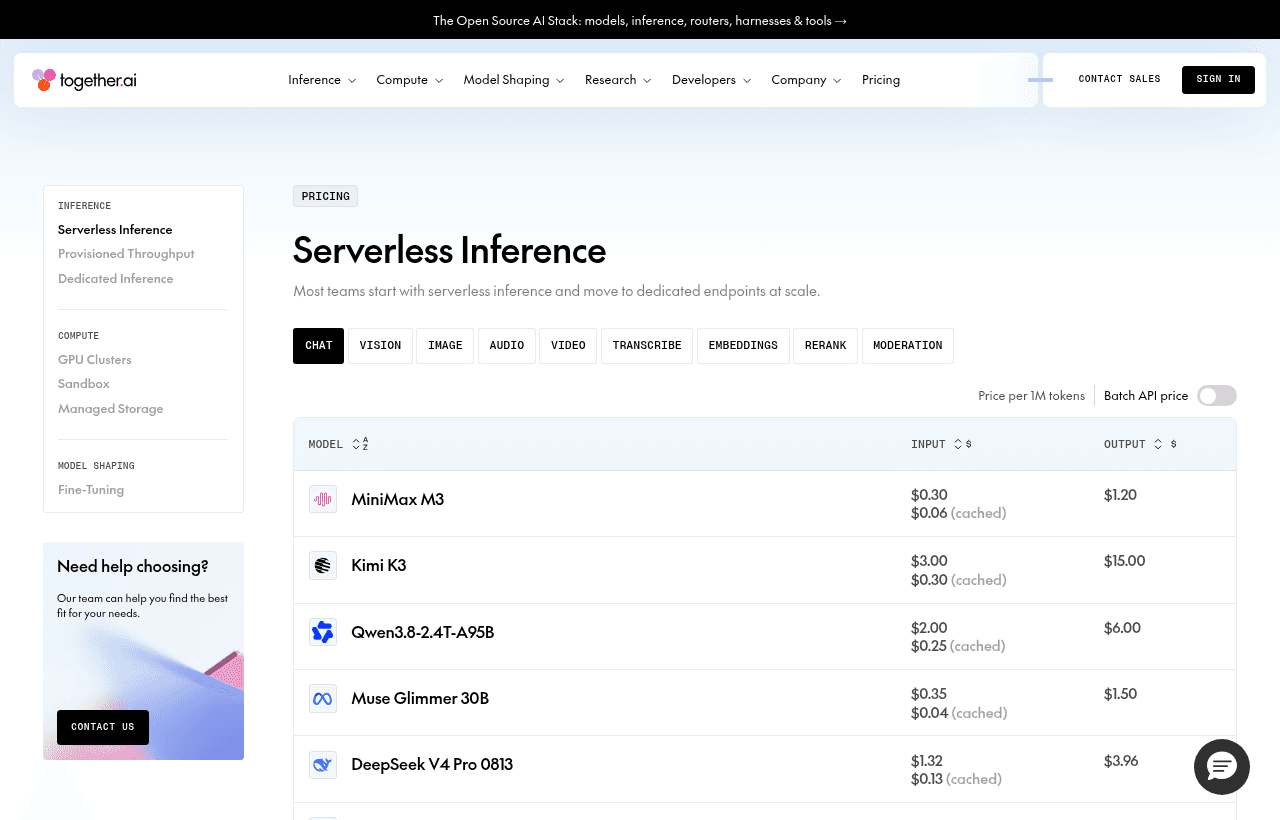
Task: Open Managed Storage in sidebar
Action: point(111,409)
